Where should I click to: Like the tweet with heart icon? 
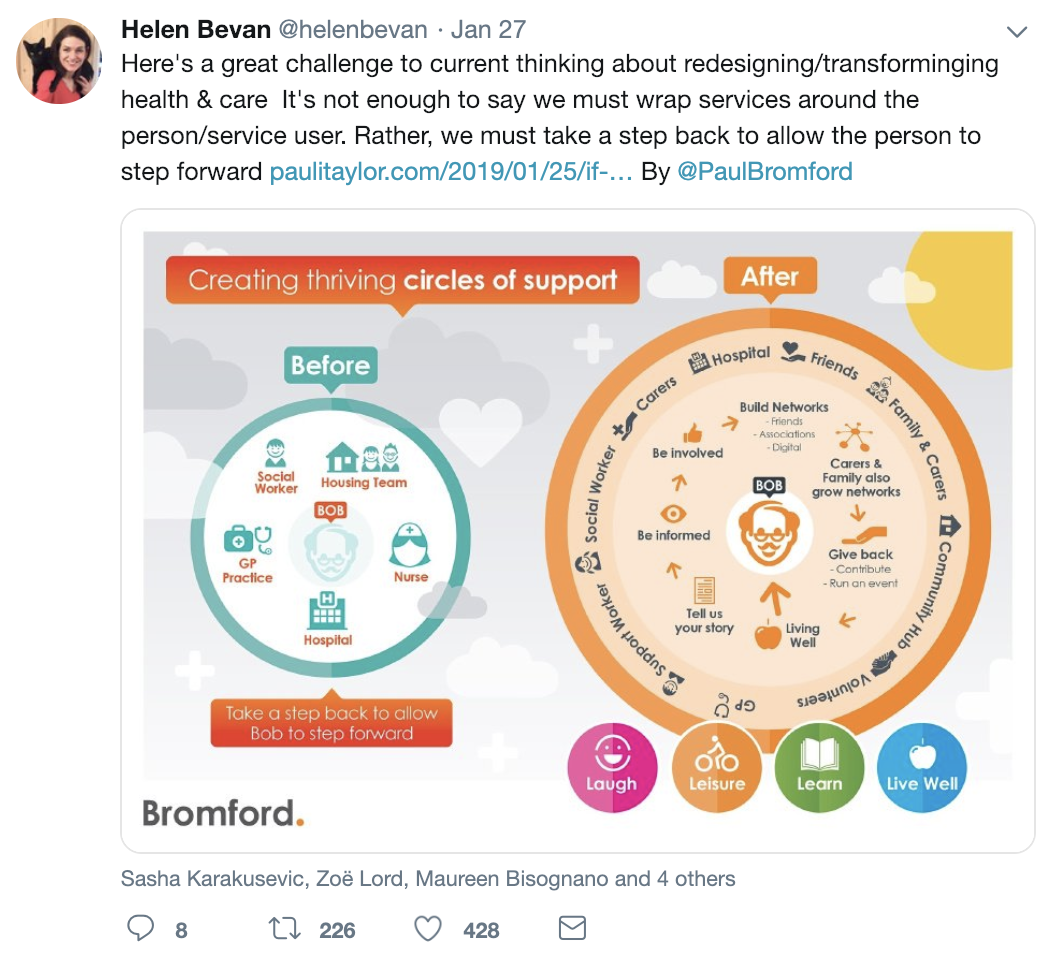[x=428, y=929]
